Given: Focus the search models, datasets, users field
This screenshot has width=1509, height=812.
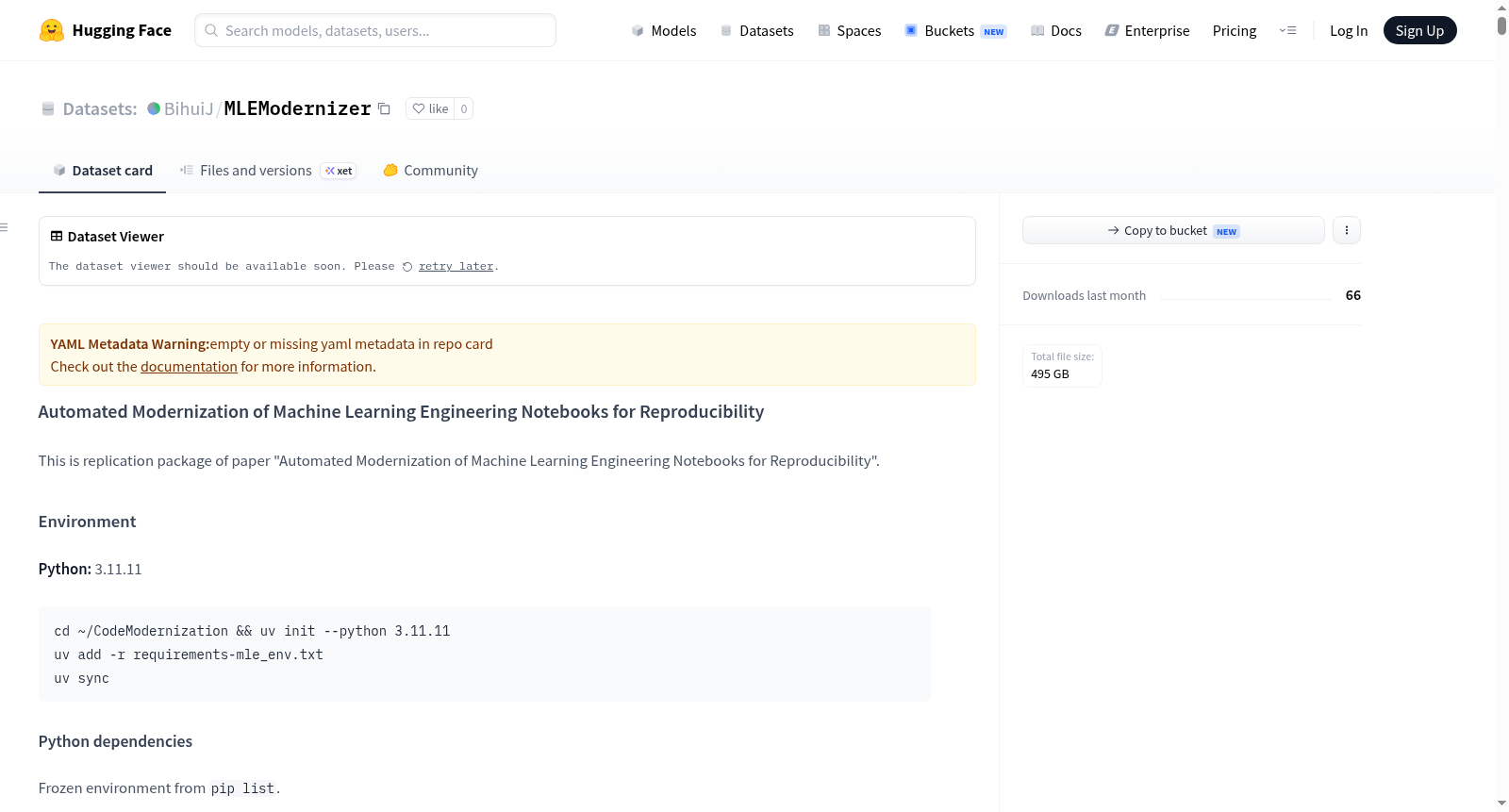Looking at the screenshot, I should pyautogui.click(x=375, y=30).
